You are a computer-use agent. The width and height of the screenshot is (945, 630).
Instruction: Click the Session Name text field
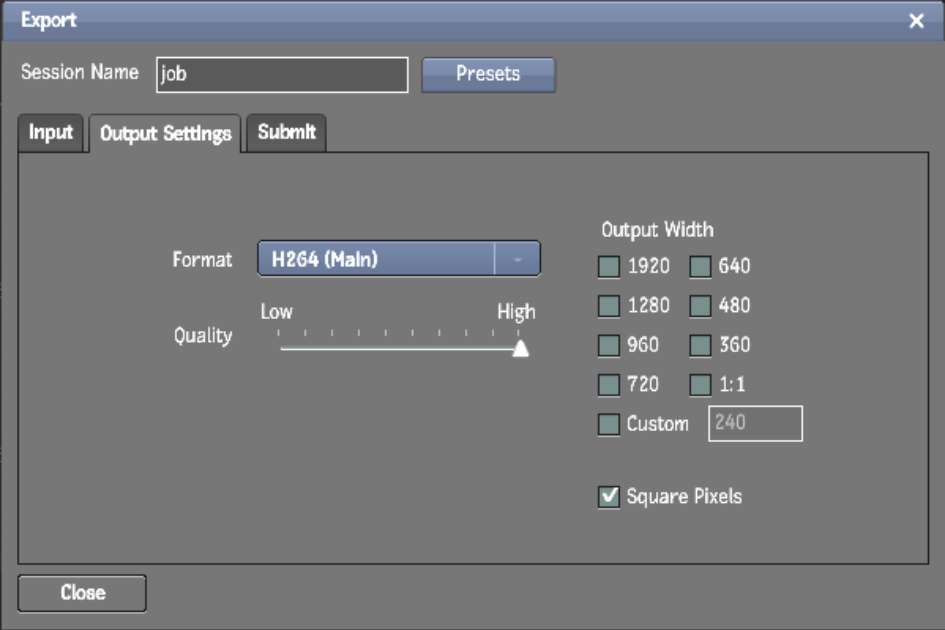[282, 75]
